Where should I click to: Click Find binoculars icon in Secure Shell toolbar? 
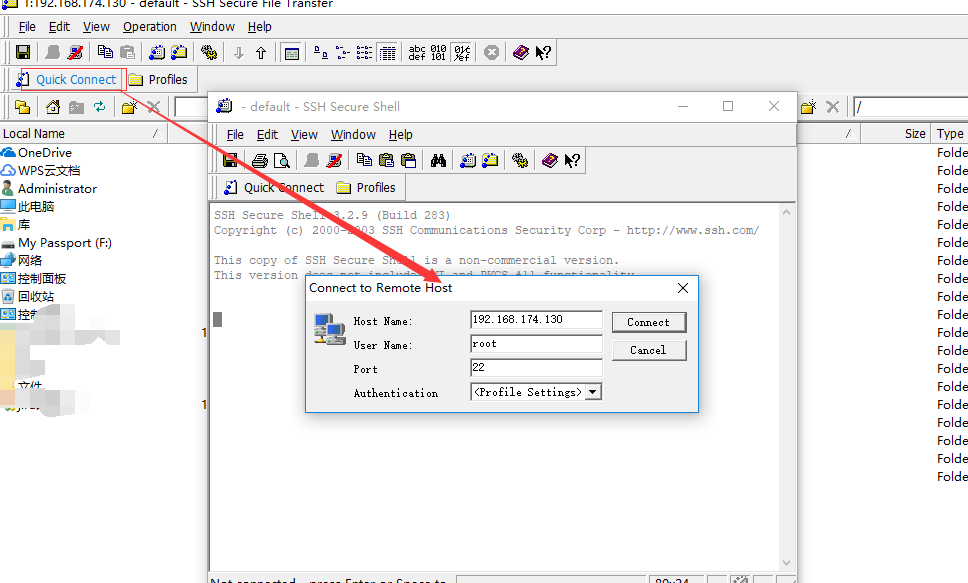point(438,161)
